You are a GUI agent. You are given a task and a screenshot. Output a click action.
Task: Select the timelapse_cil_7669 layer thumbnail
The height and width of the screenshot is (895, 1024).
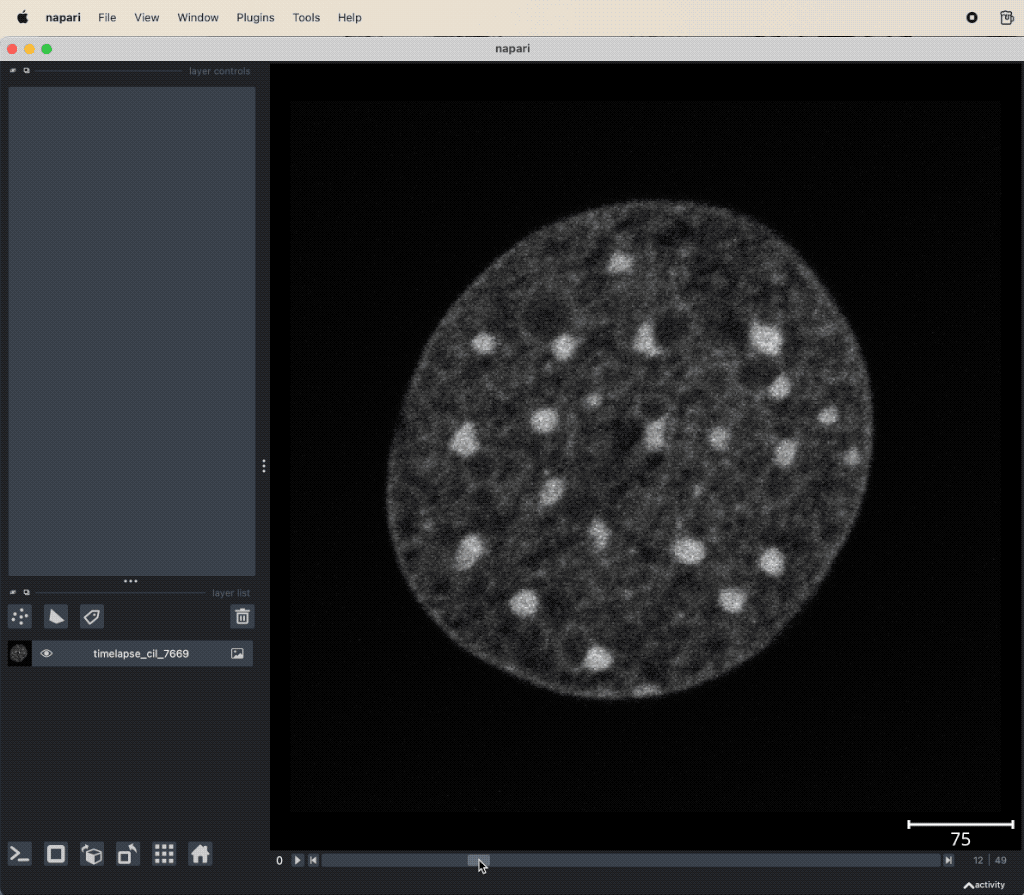click(x=19, y=654)
